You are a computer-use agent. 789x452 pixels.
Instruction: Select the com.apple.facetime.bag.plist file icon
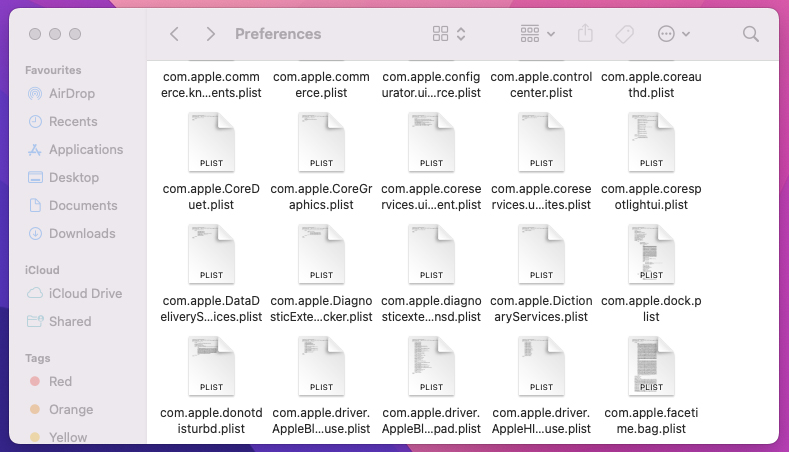[651, 366]
